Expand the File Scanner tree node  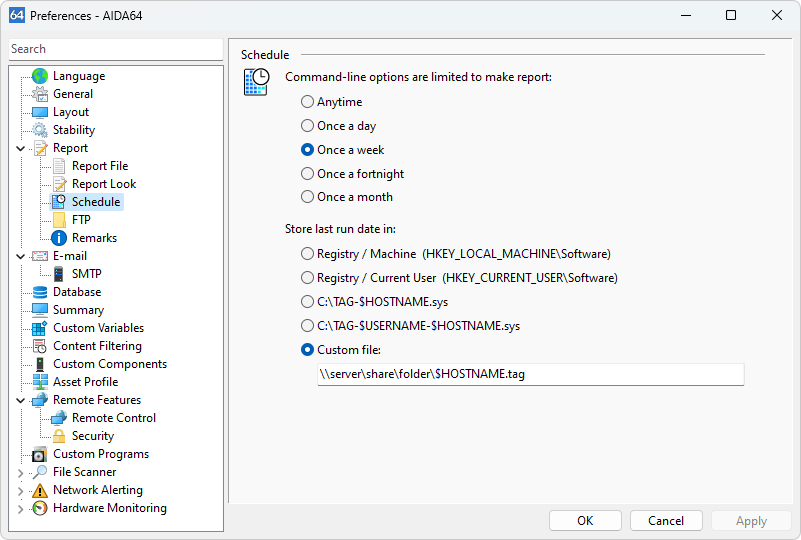(21, 472)
